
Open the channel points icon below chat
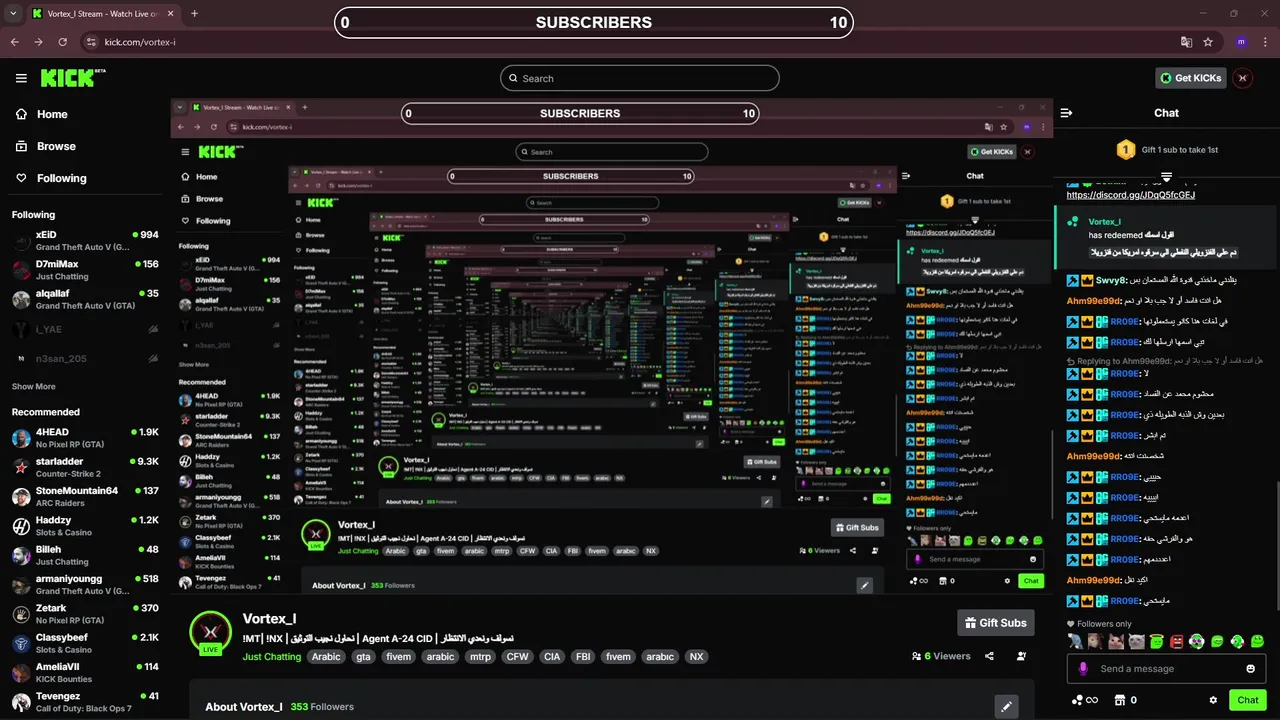(1084, 700)
